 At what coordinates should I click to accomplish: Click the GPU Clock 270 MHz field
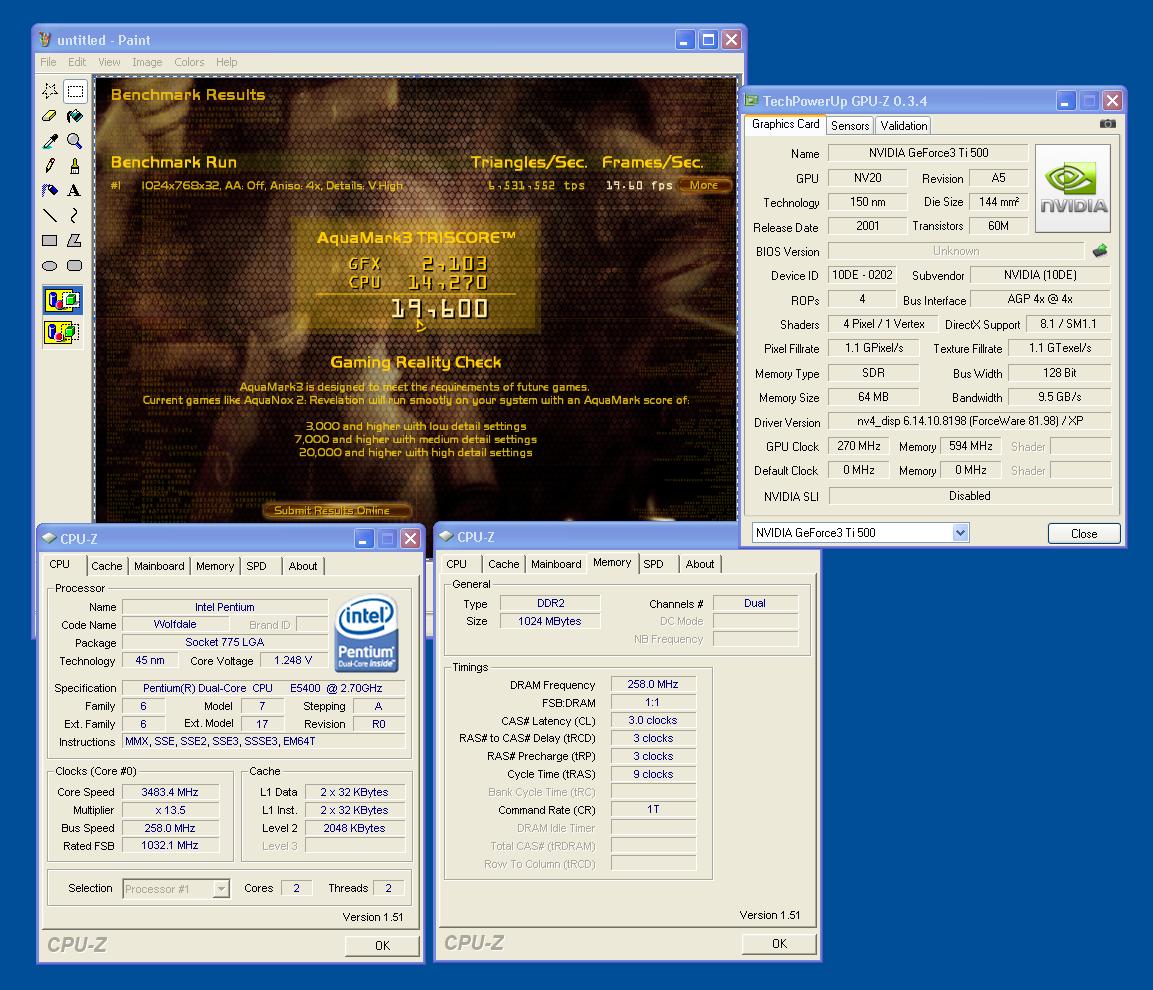tap(859, 446)
